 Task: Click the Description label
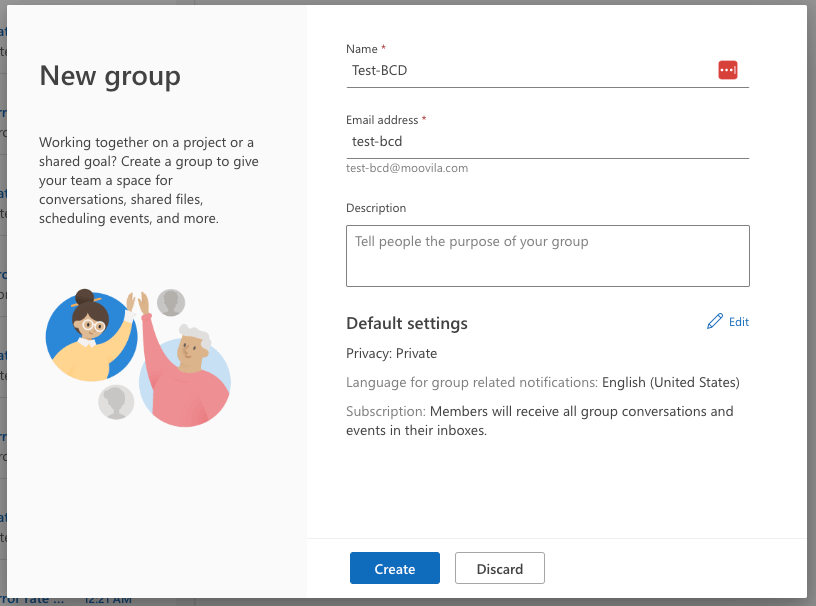tap(376, 208)
